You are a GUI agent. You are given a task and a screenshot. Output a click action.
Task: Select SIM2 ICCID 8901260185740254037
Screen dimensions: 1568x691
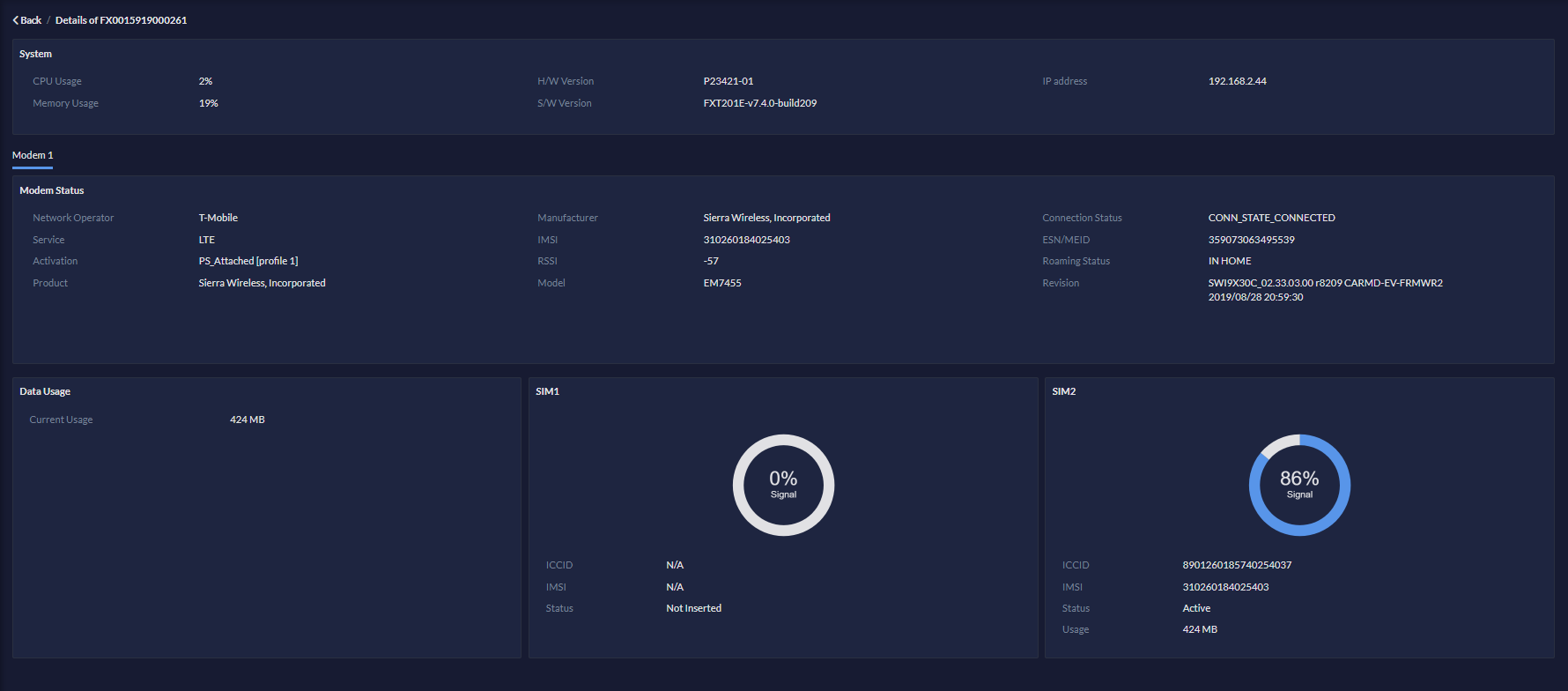[x=1237, y=565]
